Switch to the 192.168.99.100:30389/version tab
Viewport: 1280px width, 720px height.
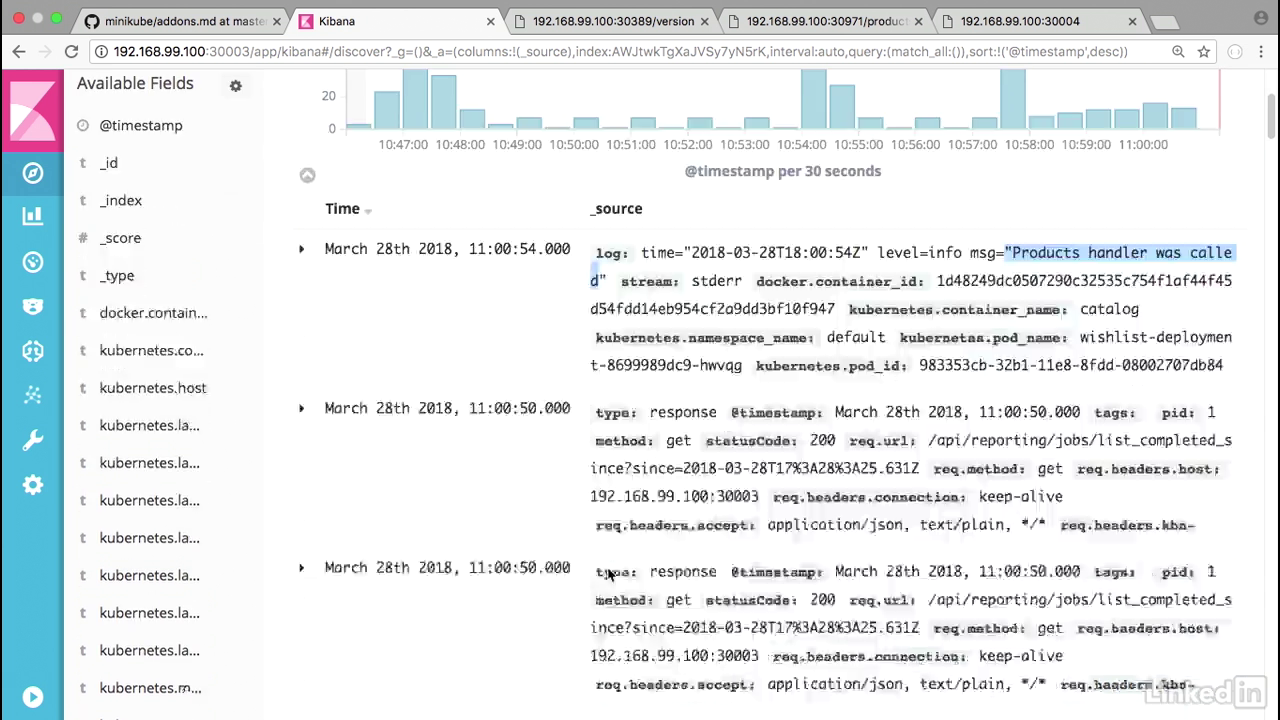tap(612, 21)
